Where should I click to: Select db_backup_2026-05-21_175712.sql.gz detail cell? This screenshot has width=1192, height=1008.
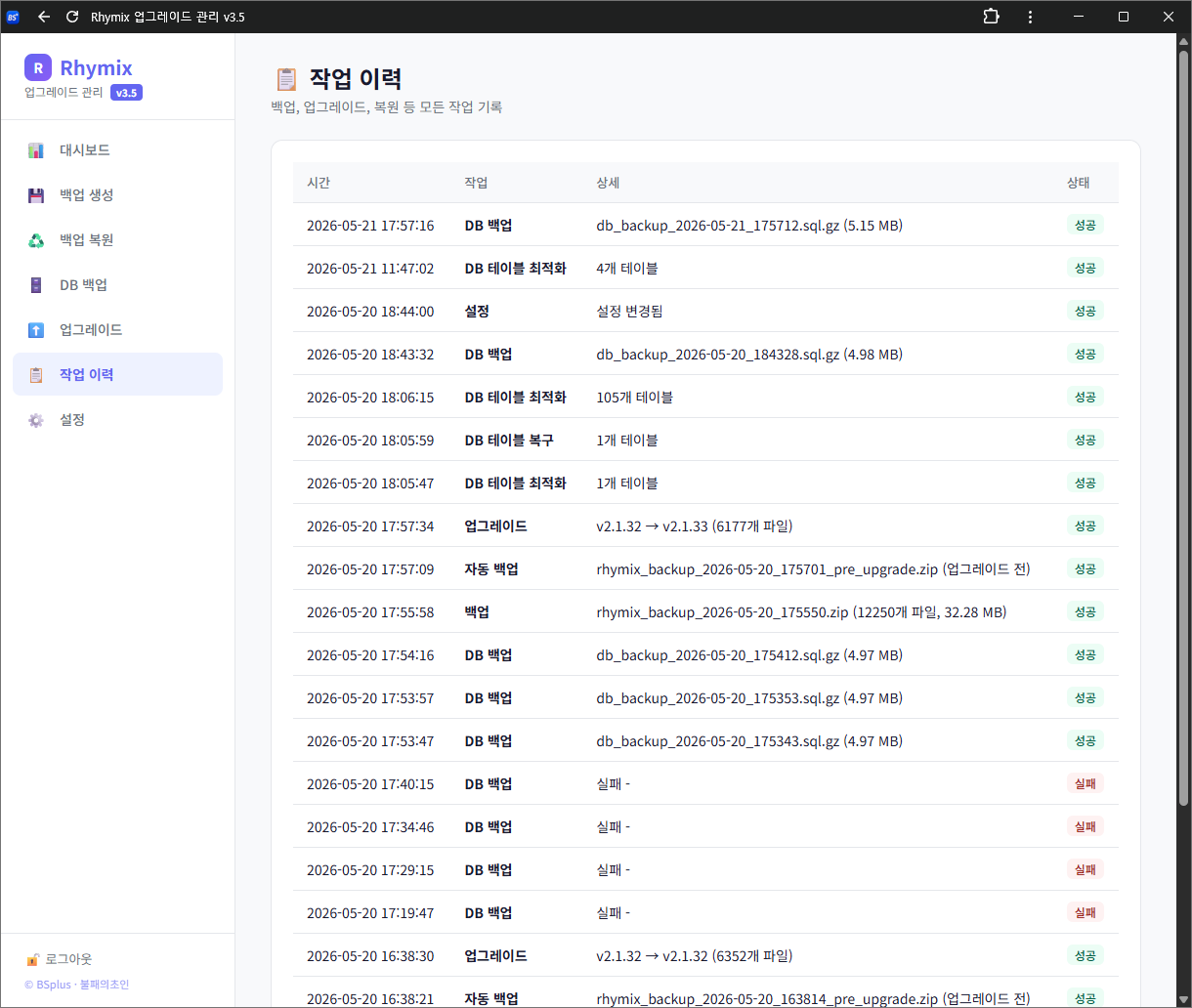749,226
